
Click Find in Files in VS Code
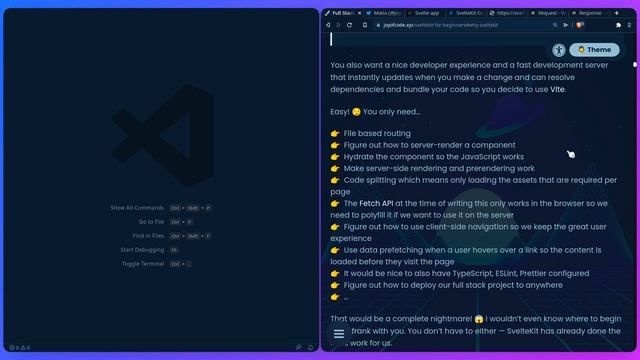[148, 236]
